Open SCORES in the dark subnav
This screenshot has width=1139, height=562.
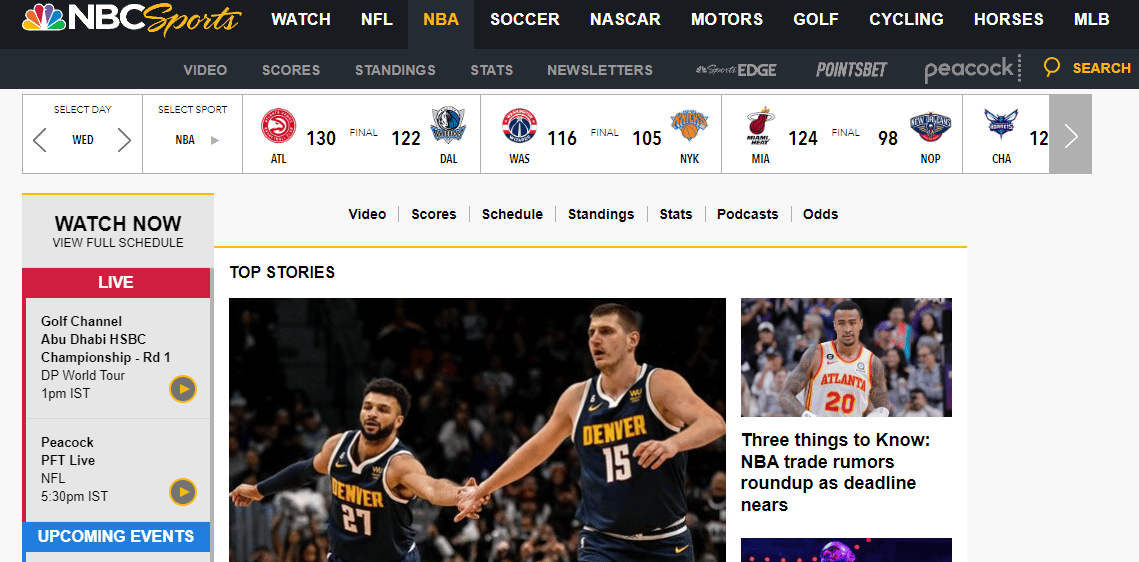(x=291, y=70)
